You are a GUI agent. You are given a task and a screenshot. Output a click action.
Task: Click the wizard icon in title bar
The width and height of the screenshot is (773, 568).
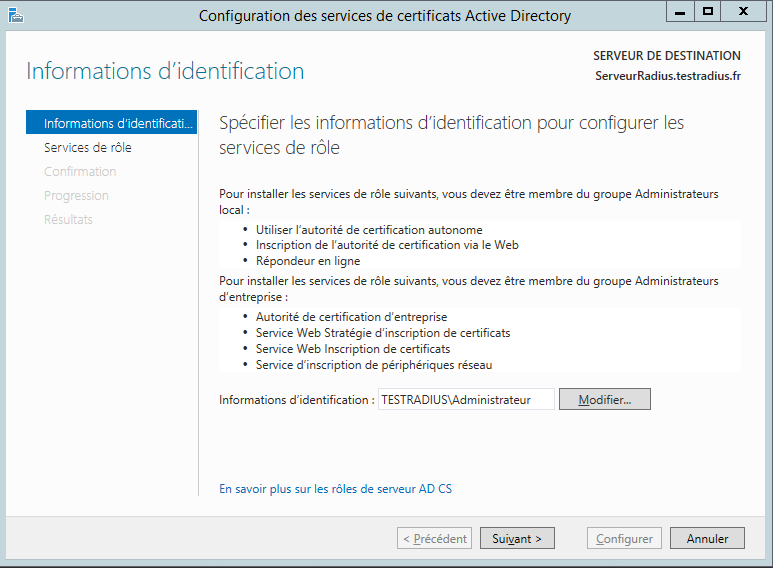coord(14,15)
